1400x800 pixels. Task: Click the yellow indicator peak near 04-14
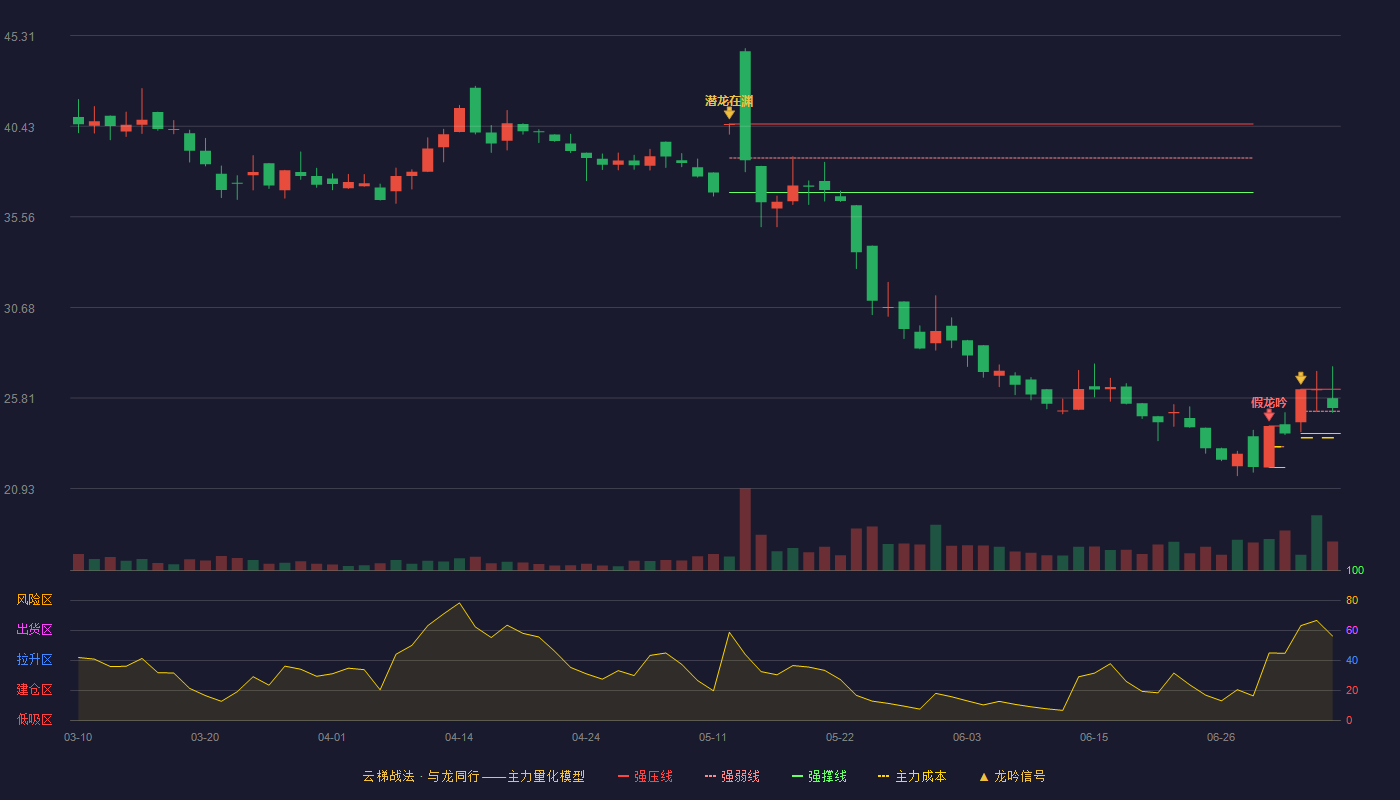tap(459, 603)
